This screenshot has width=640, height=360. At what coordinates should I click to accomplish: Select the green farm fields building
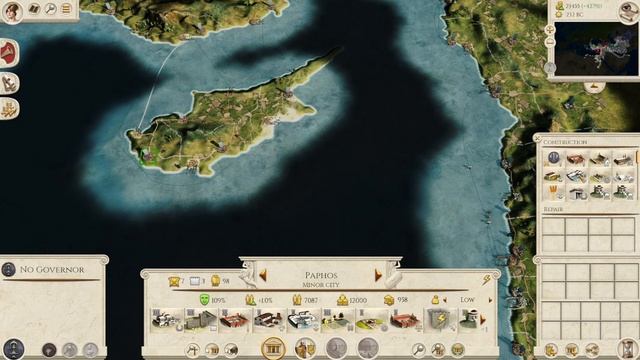click(338, 320)
